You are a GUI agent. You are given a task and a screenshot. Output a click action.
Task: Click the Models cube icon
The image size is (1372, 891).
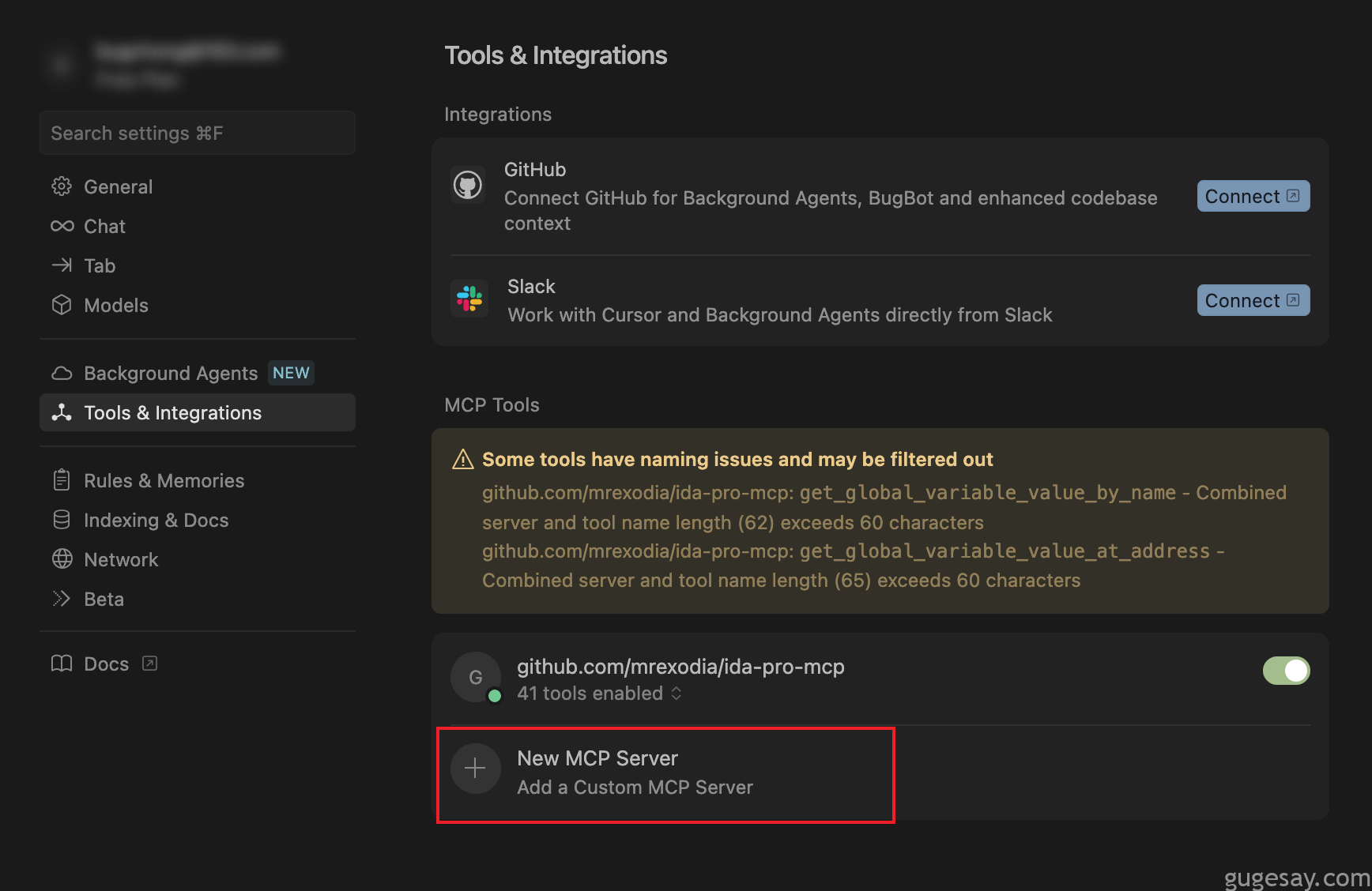coord(62,305)
